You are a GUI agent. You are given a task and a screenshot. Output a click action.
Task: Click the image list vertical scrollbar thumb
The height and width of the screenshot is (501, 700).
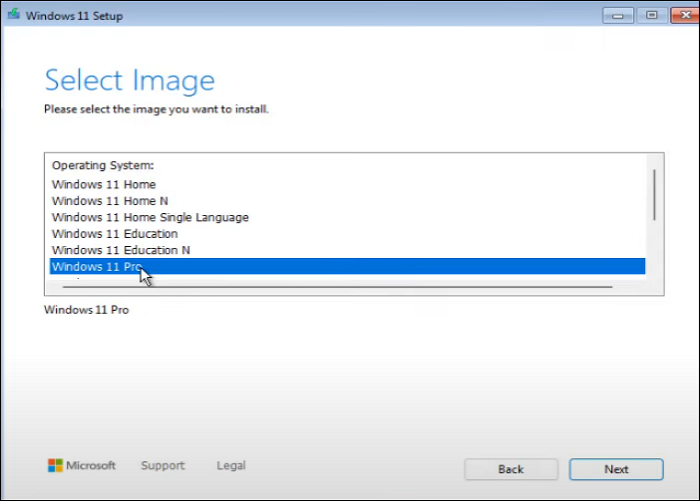pos(654,194)
